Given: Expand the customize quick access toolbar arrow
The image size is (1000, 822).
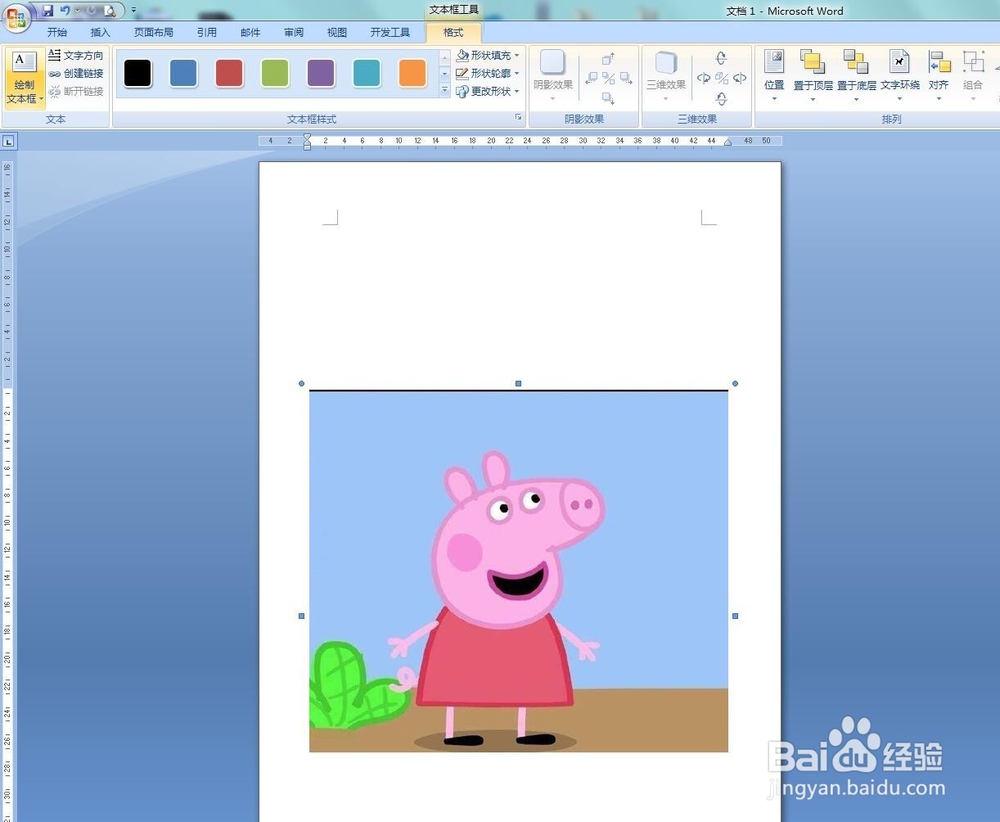Looking at the screenshot, I should click(133, 10).
